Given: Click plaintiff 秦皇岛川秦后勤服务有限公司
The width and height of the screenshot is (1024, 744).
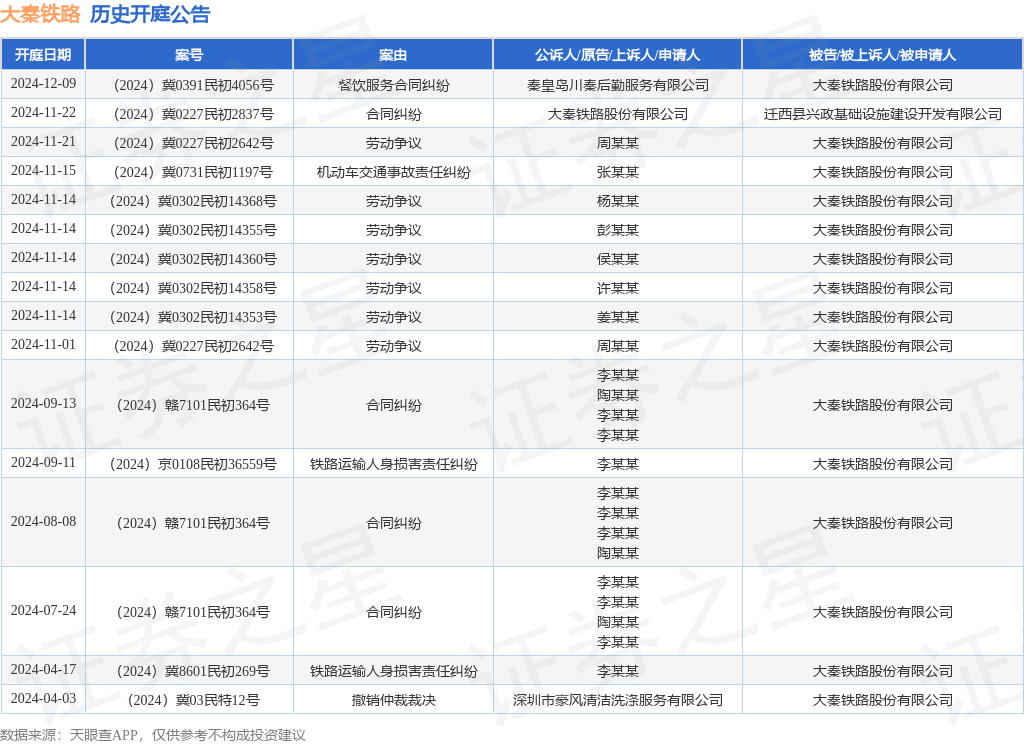Looking at the screenshot, I should (x=618, y=85).
